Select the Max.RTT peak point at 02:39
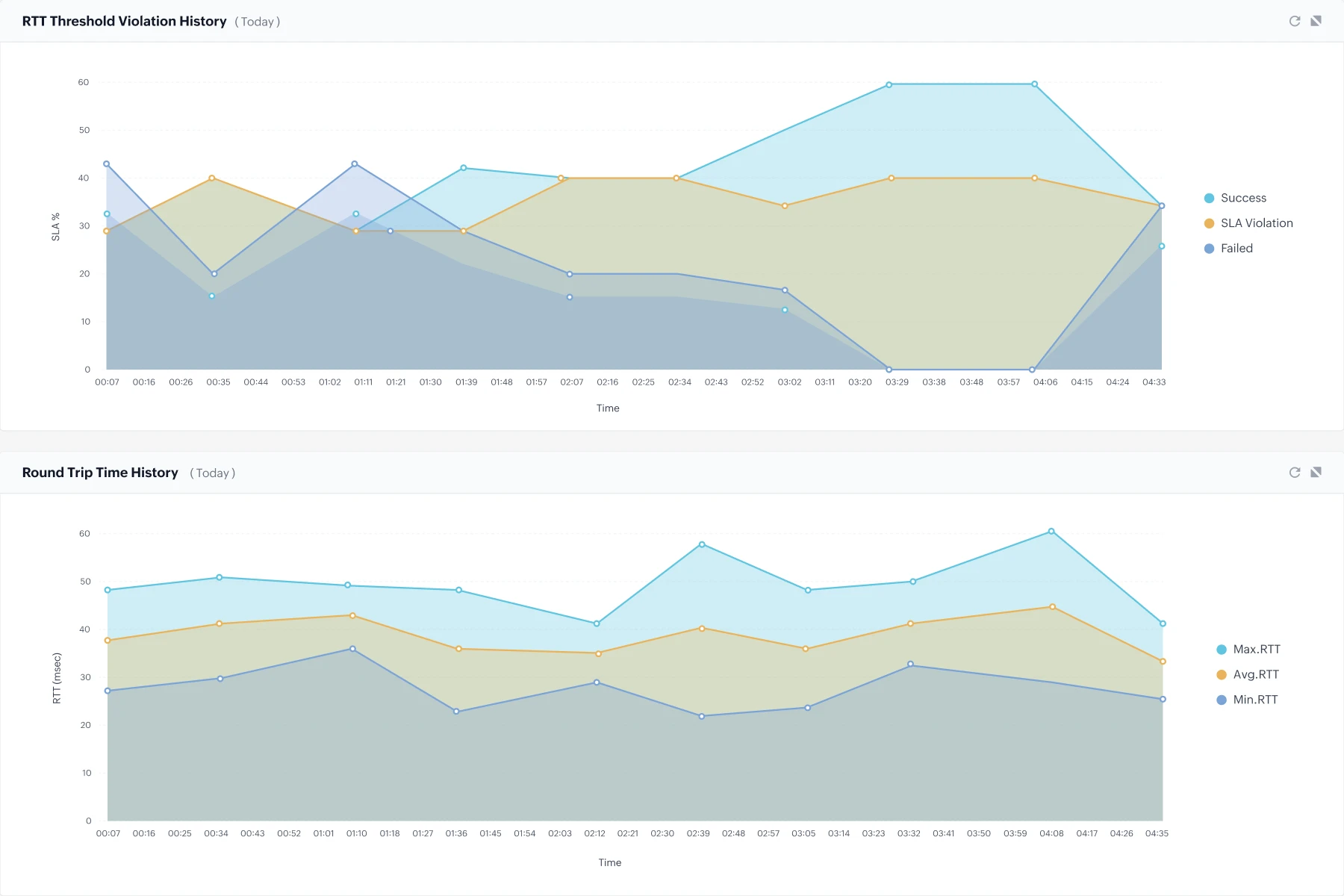The image size is (1344, 896). point(702,545)
